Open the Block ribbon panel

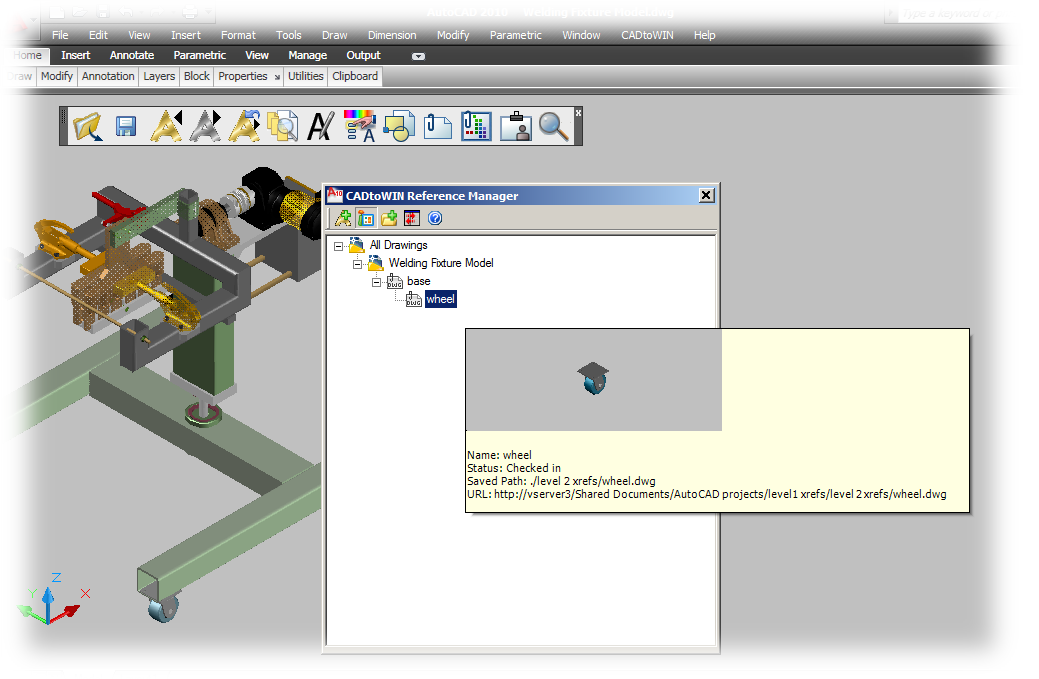[x=197, y=76]
